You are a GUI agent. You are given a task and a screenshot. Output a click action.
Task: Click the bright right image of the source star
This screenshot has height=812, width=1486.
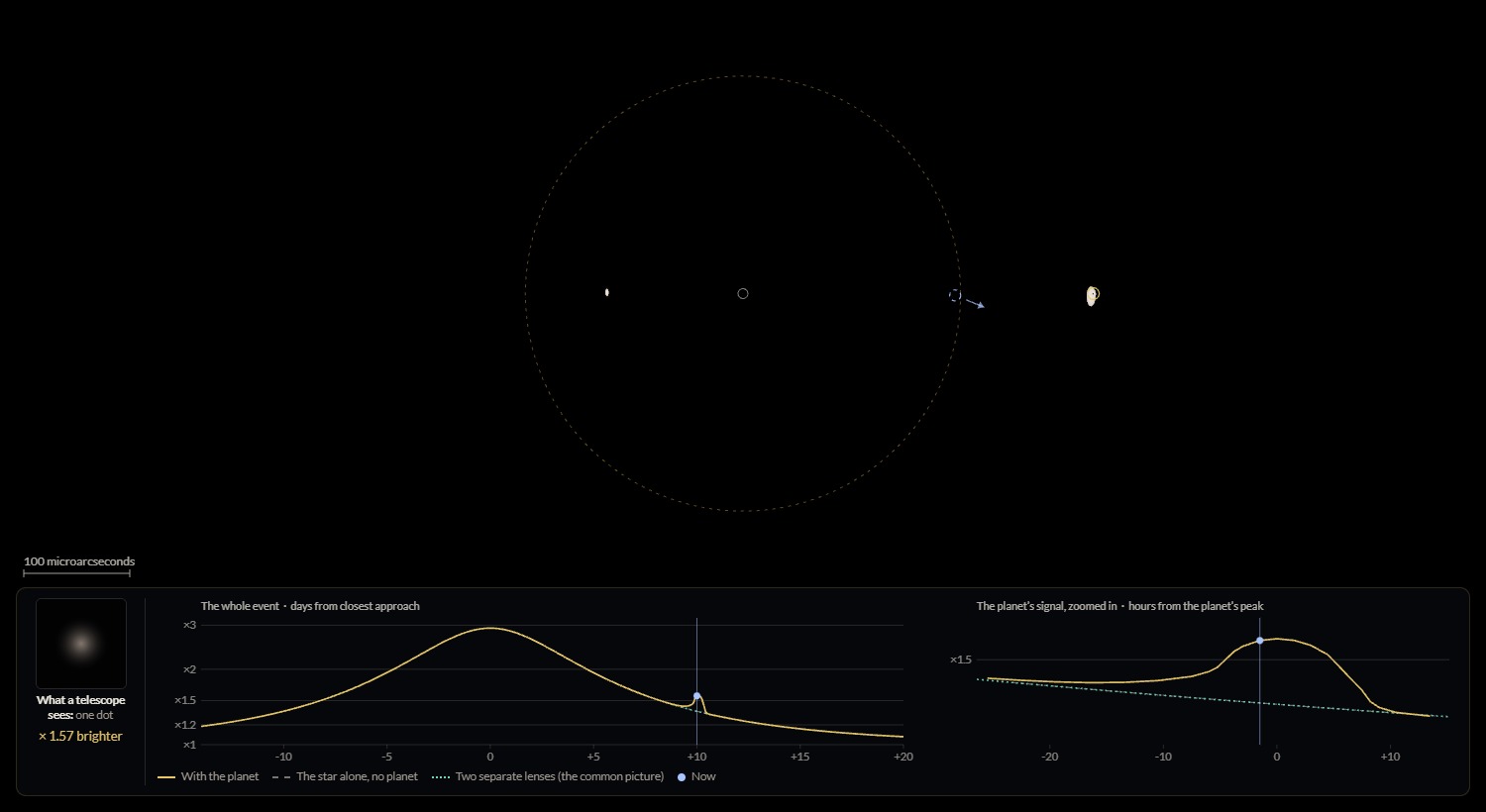1092,295
